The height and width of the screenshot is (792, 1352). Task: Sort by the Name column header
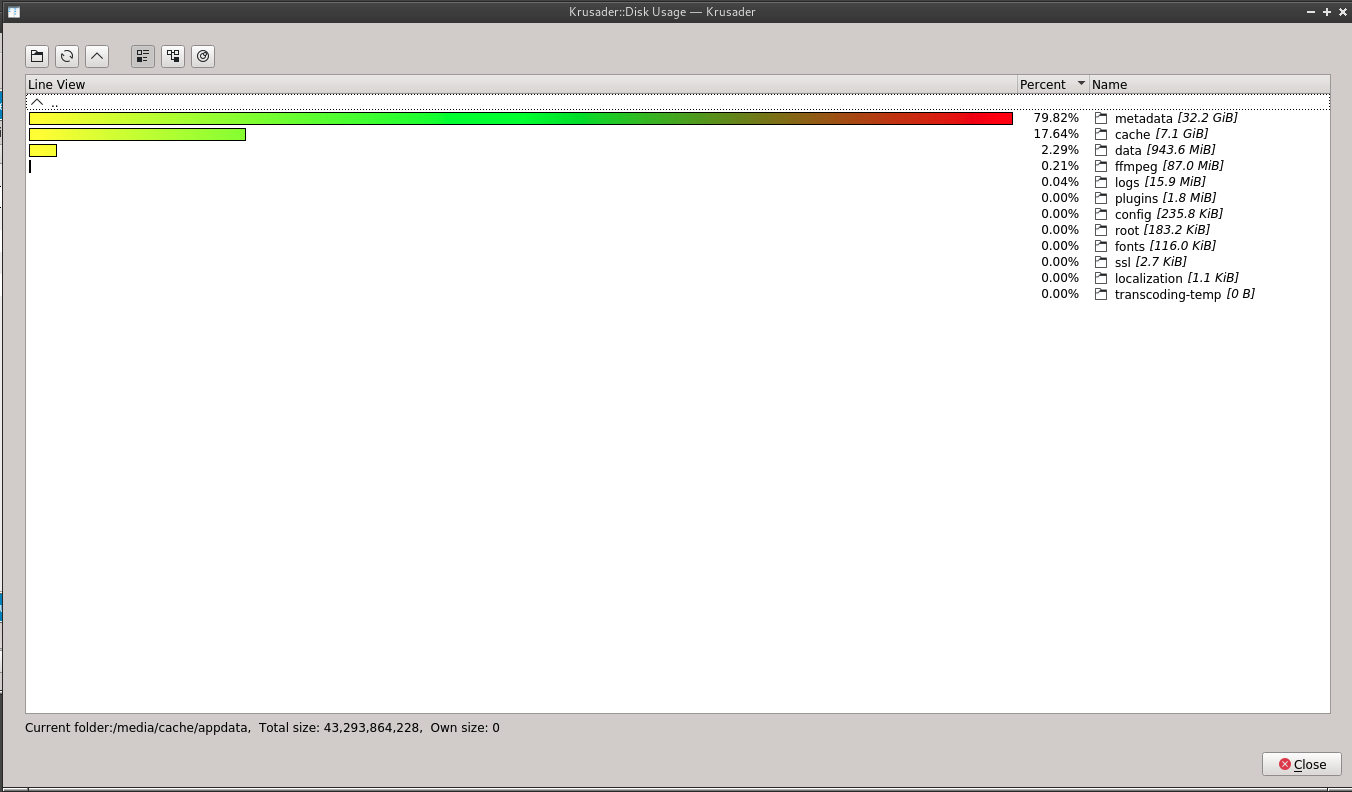tap(1210, 85)
